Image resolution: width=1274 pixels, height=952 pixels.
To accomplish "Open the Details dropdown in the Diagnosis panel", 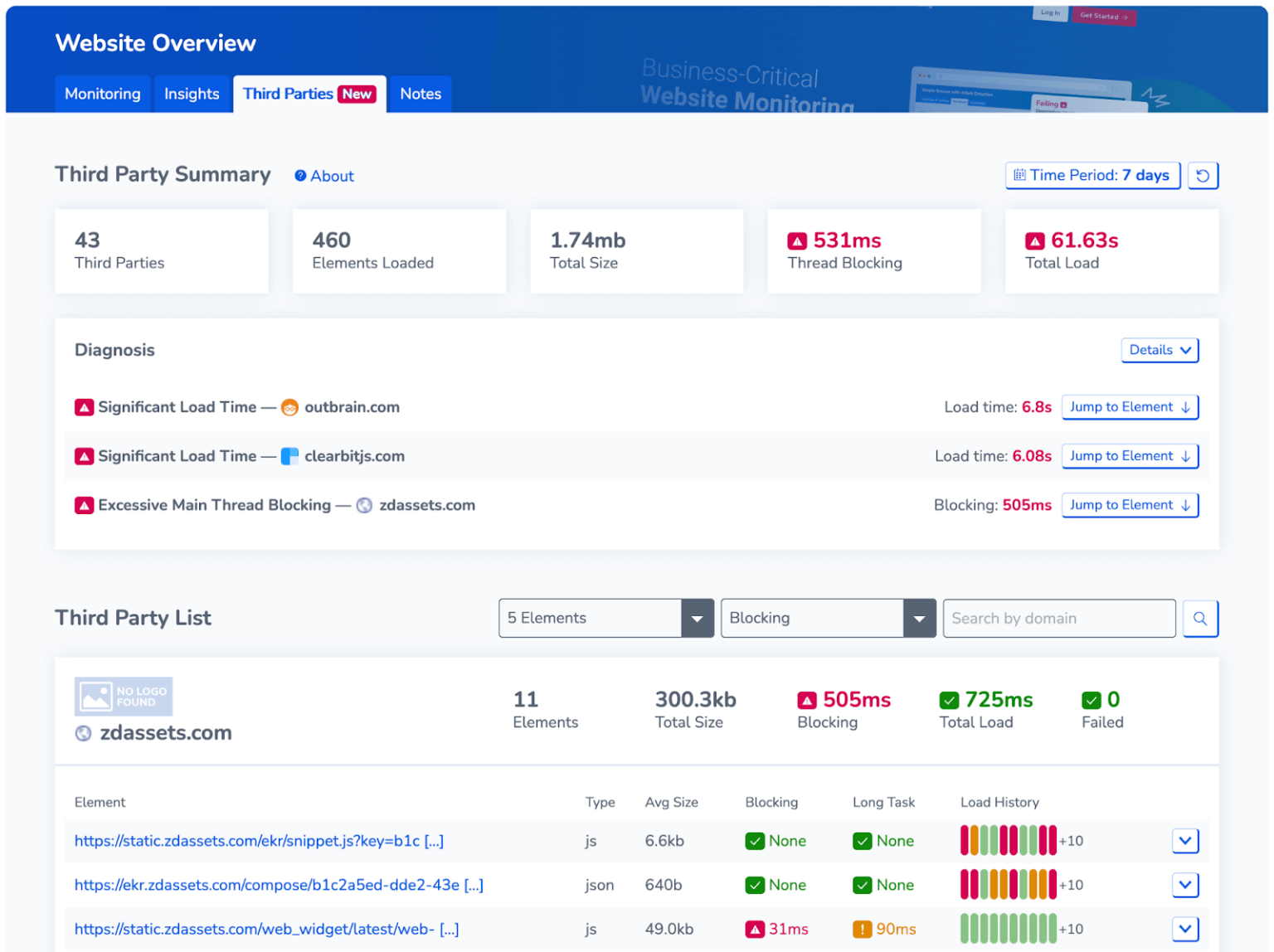I will (x=1159, y=350).
